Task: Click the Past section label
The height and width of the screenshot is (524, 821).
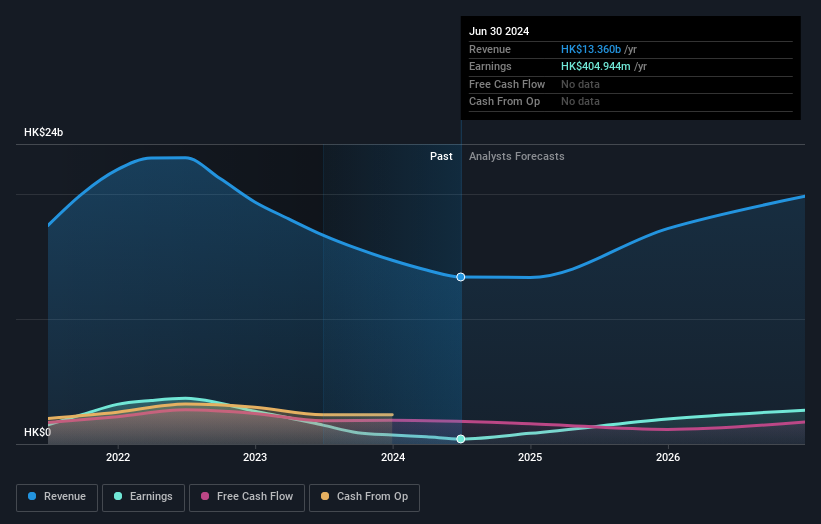Action: (x=441, y=156)
